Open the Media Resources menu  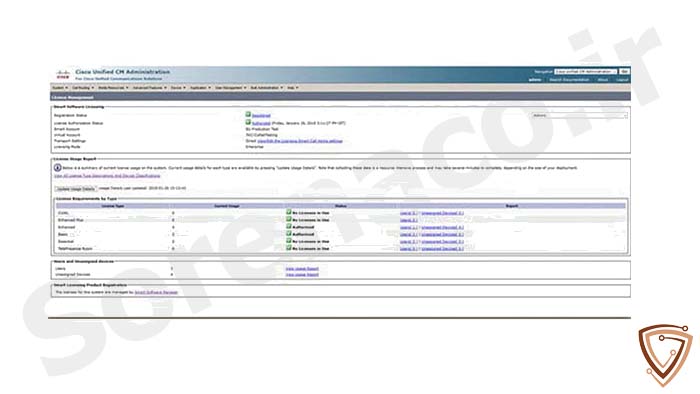(x=113, y=88)
